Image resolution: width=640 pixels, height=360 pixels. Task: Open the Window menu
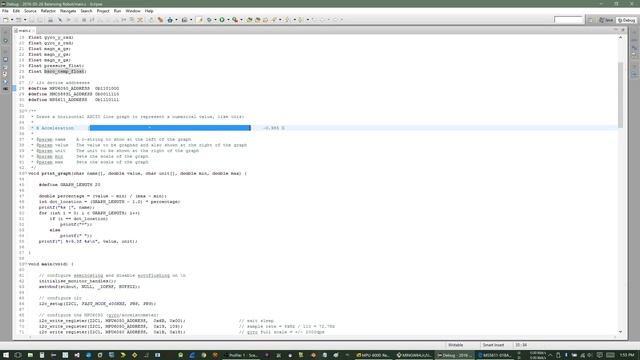coord(133,11)
